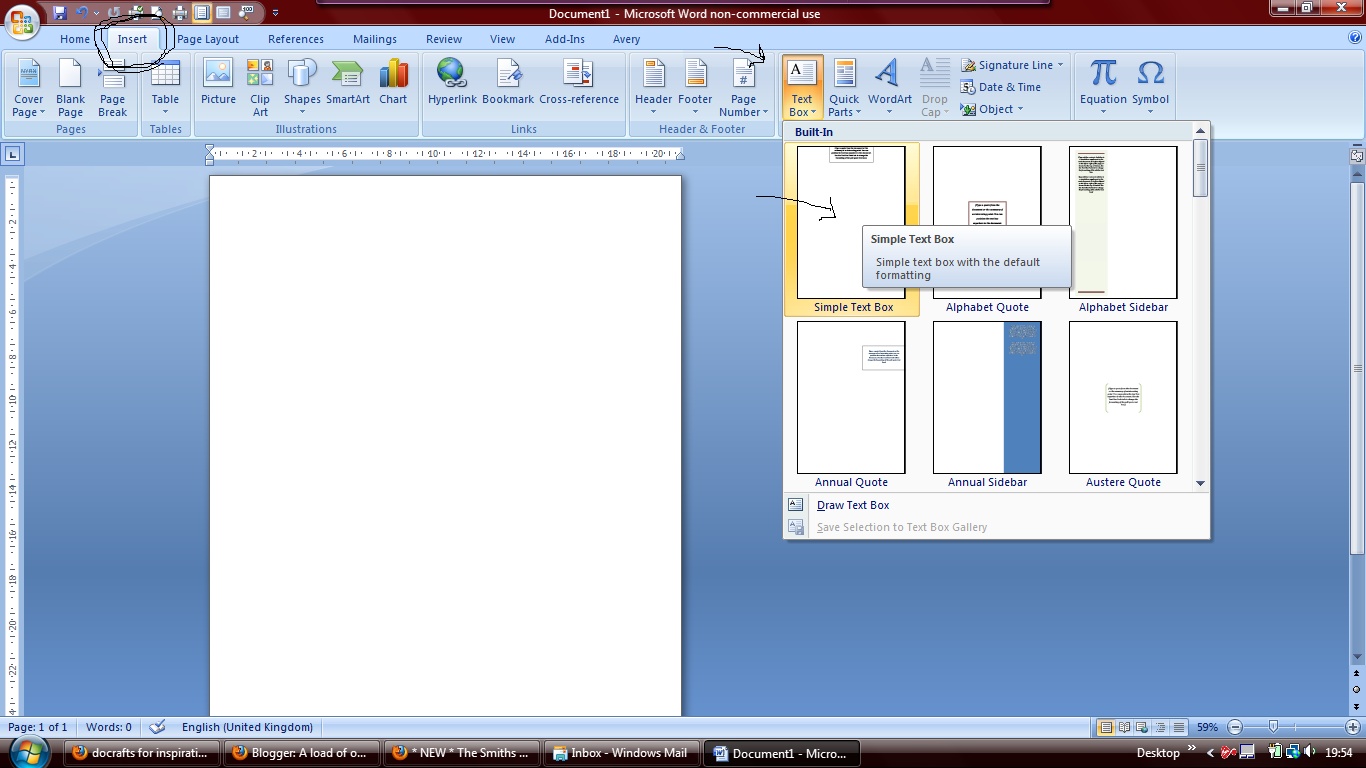Screen dimensions: 1366x768
Task: Click the gallery scrollbar up arrow
Action: (1201, 131)
